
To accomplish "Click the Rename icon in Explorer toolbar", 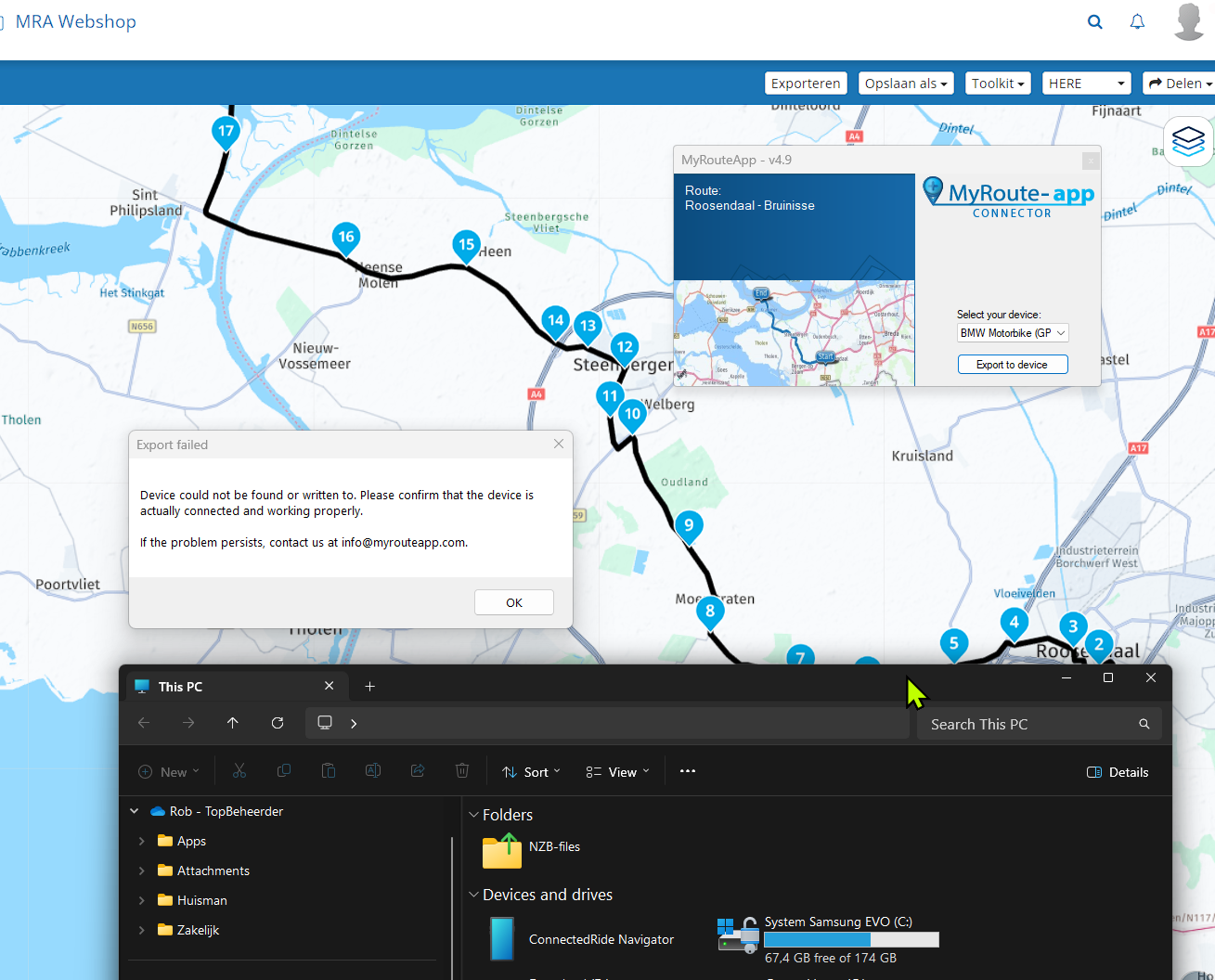I will [x=373, y=771].
